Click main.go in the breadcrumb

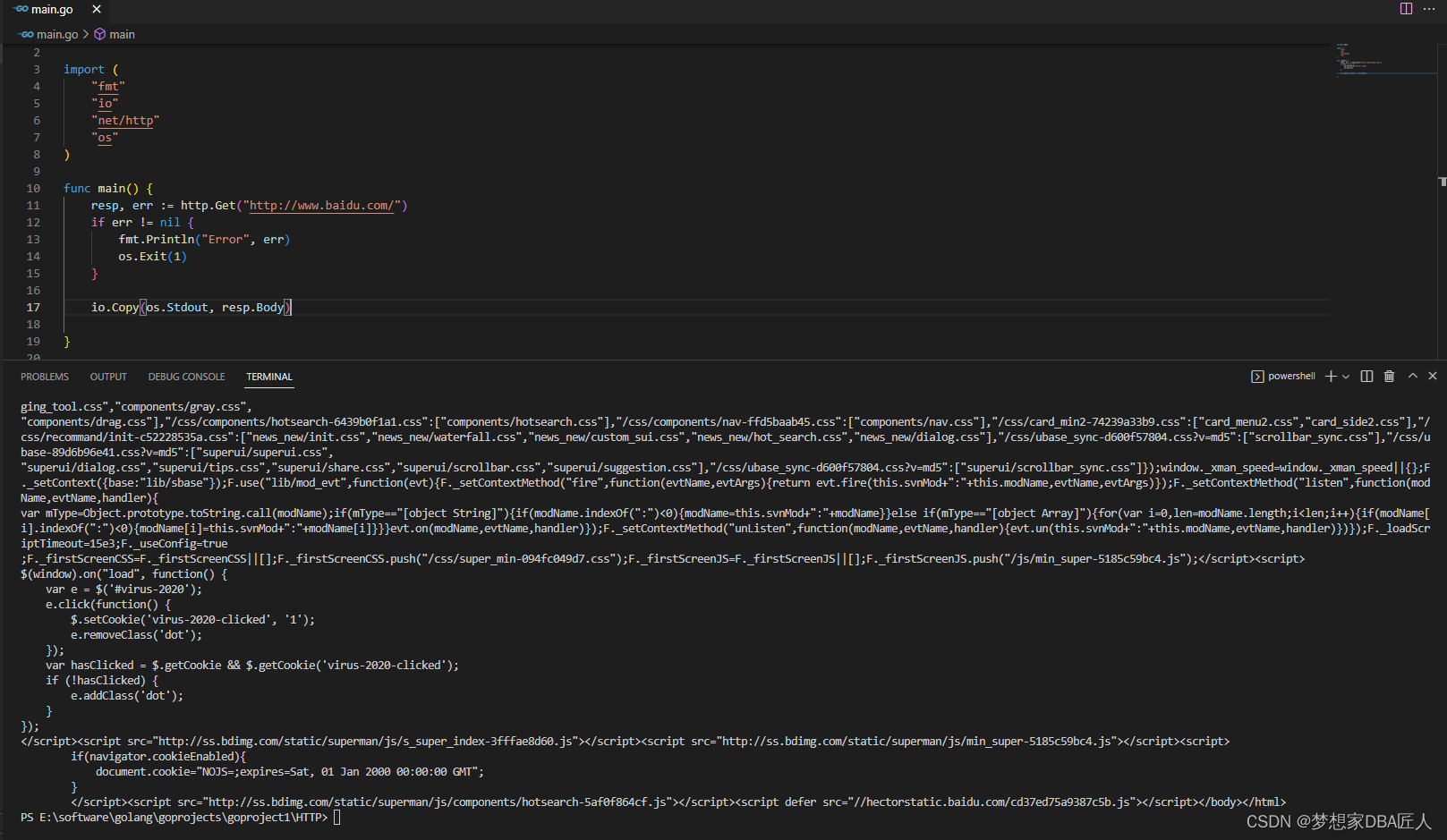pyautogui.click(x=57, y=35)
